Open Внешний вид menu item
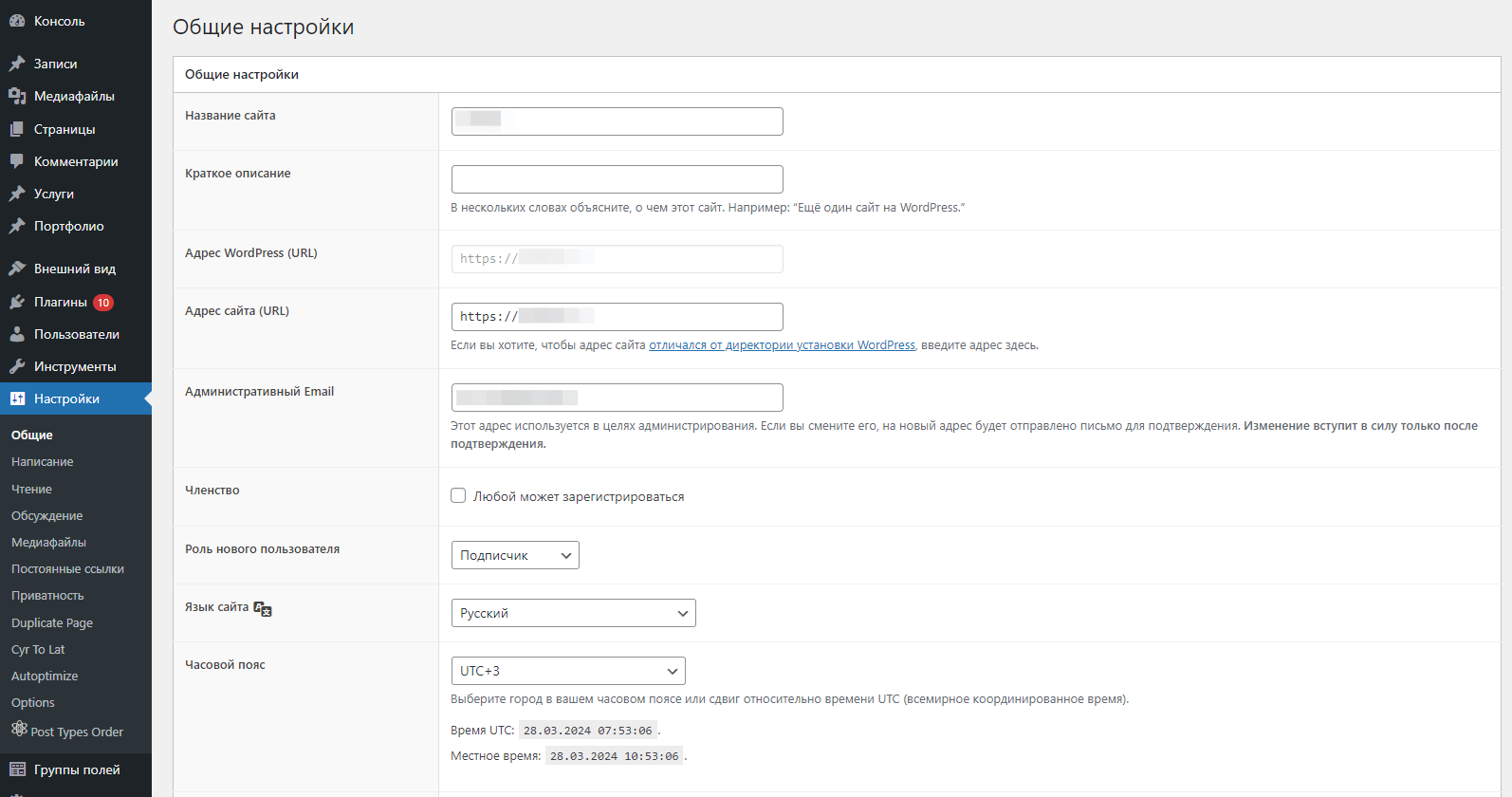This screenshot has width=1512, height=797. coord(76,269)
